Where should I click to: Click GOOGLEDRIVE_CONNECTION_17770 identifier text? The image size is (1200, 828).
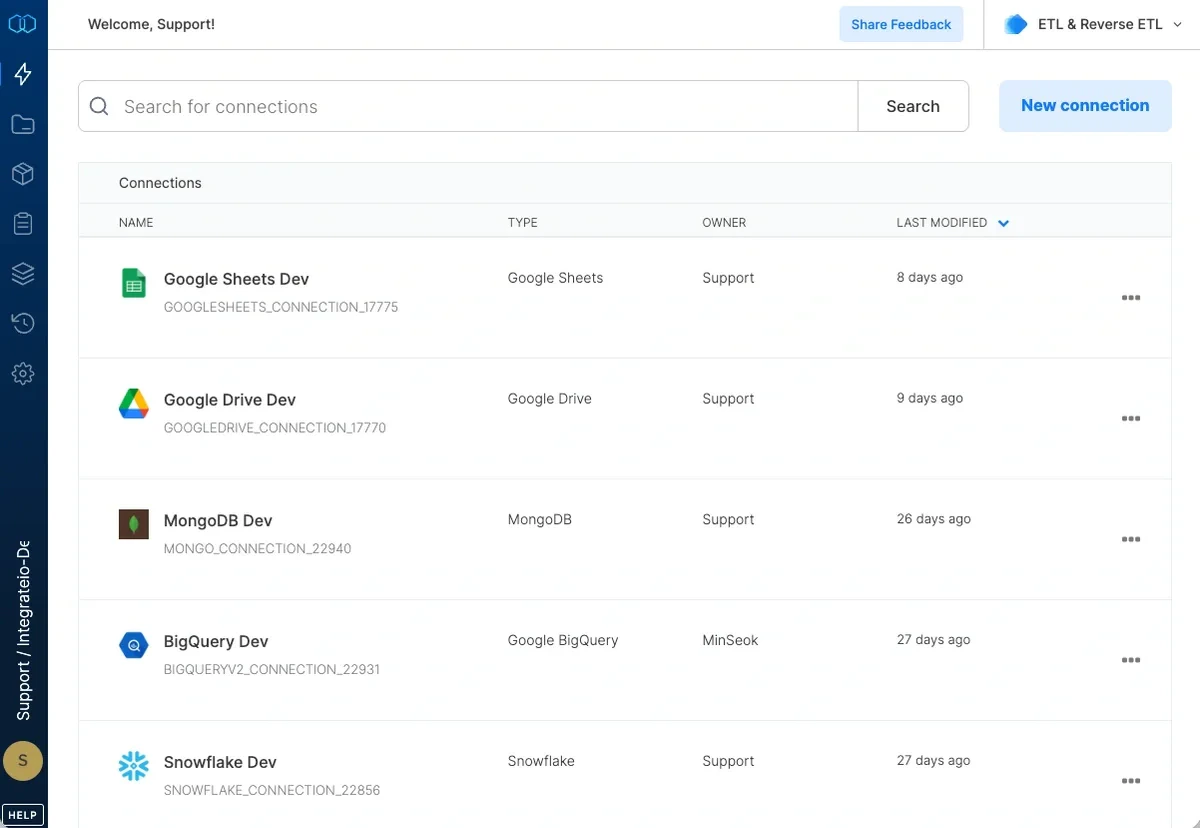pyautogui.click(x=275, y=428)
